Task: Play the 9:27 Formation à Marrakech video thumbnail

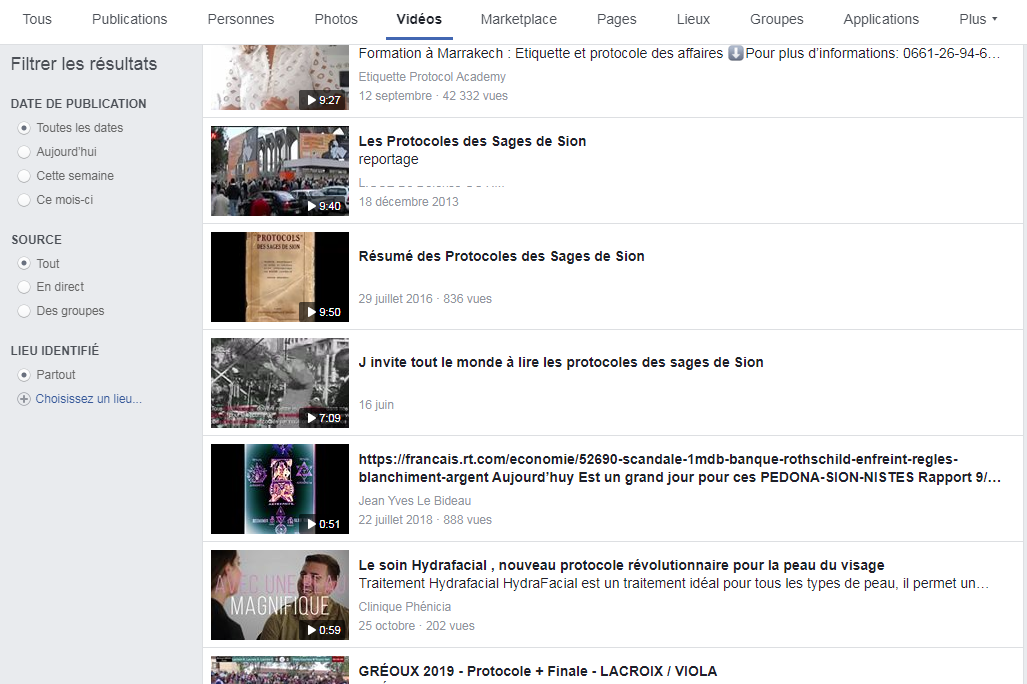Action: click(280, 77)
